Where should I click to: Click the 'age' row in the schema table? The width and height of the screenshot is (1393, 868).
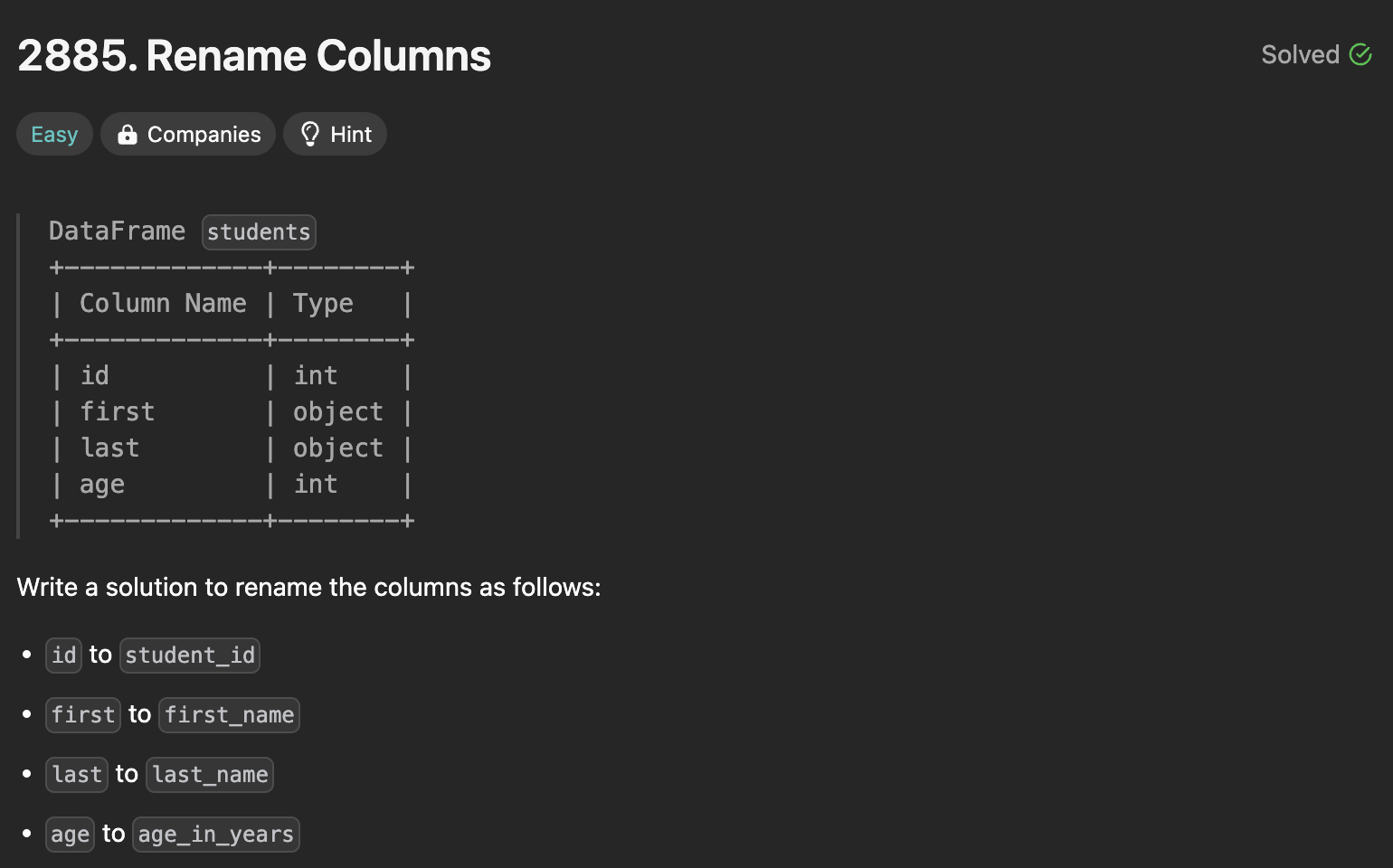point(102,485)
